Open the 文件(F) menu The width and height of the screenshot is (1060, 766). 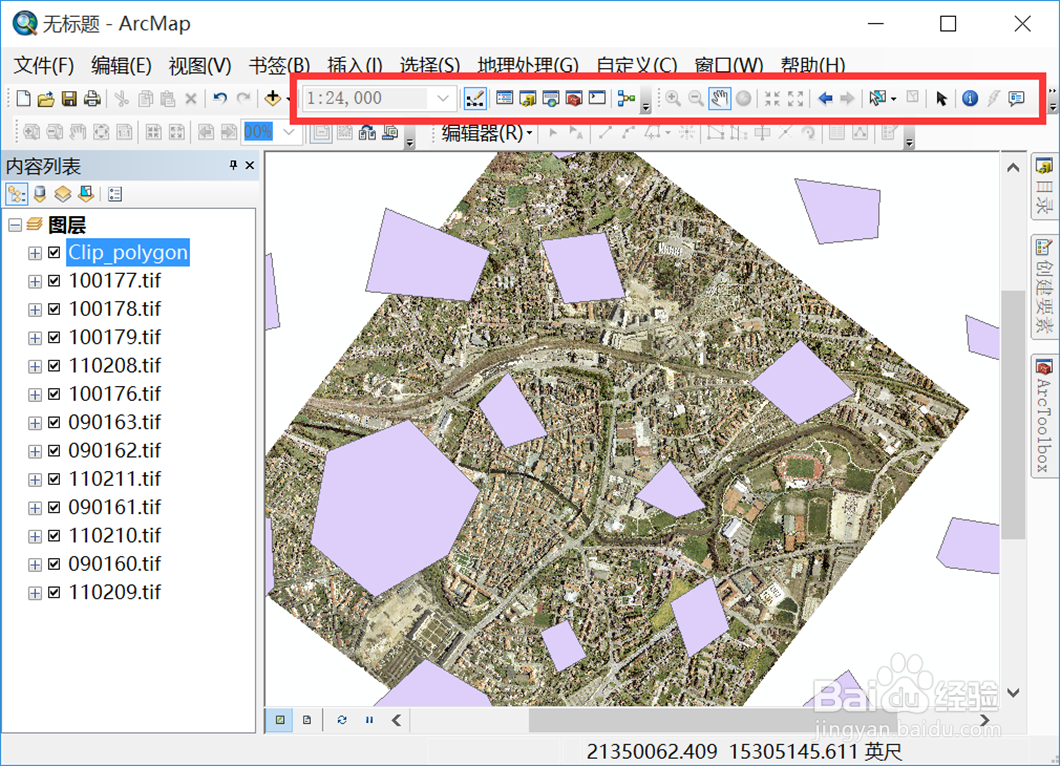coord(44,66)
